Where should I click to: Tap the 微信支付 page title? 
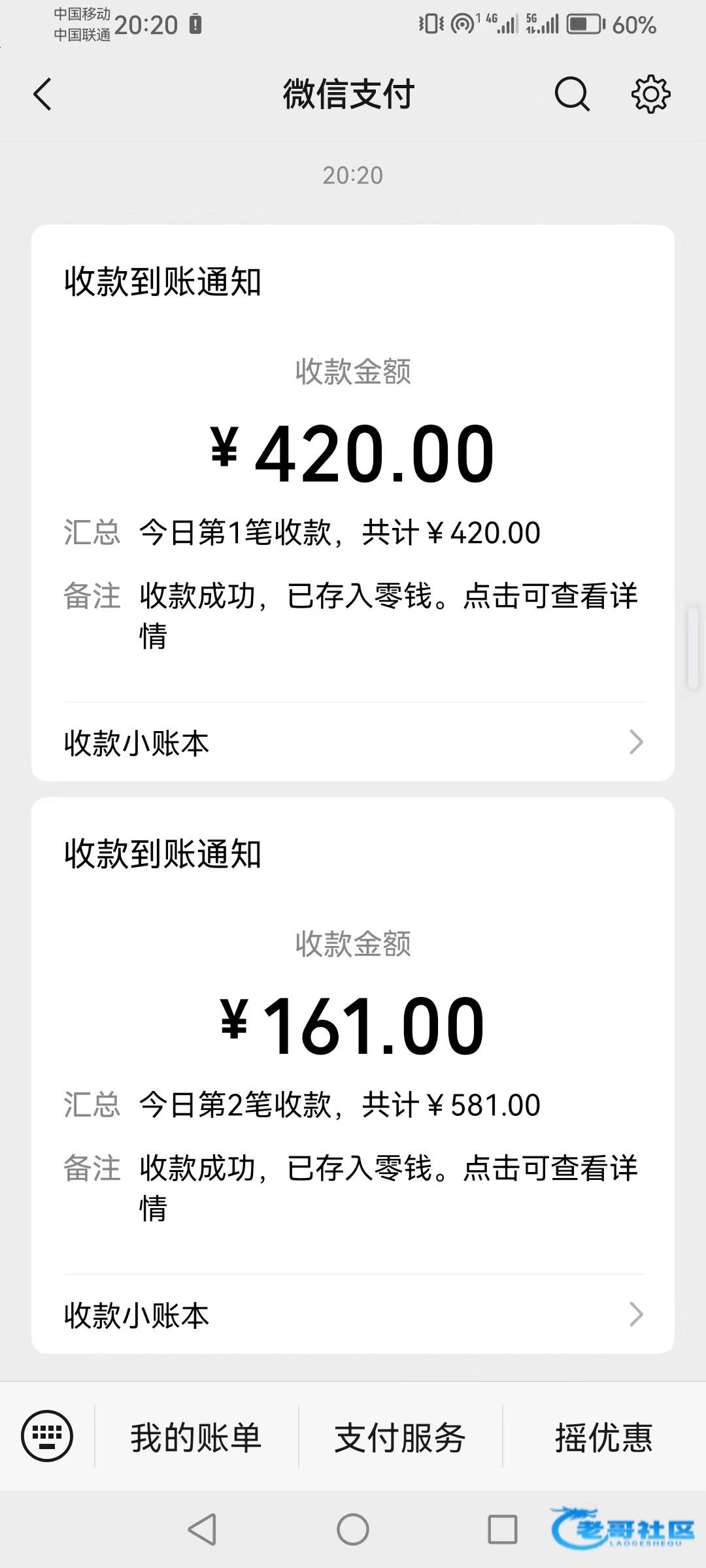click(349, 95)
